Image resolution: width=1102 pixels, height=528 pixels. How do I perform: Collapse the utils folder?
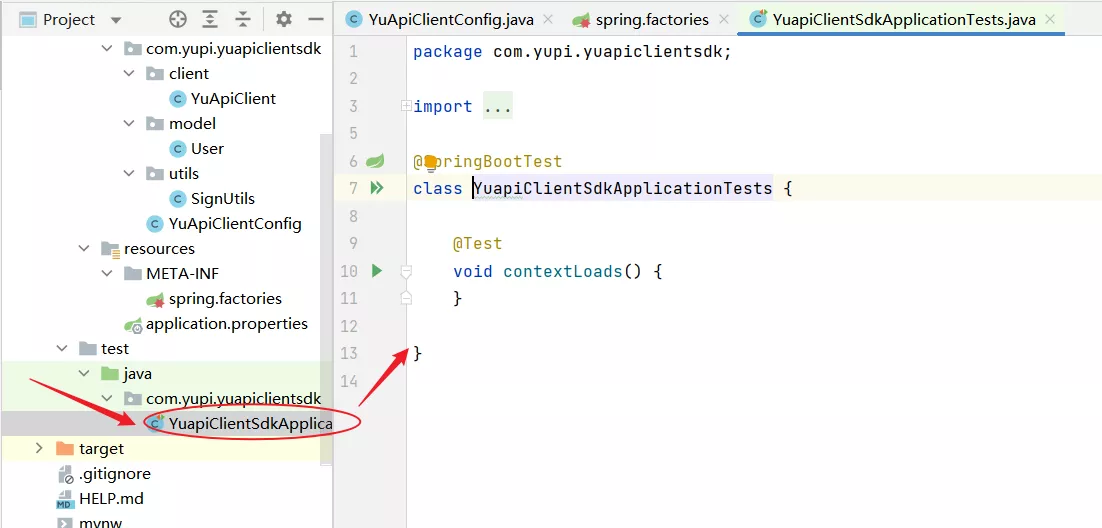[x=129, y=174]
